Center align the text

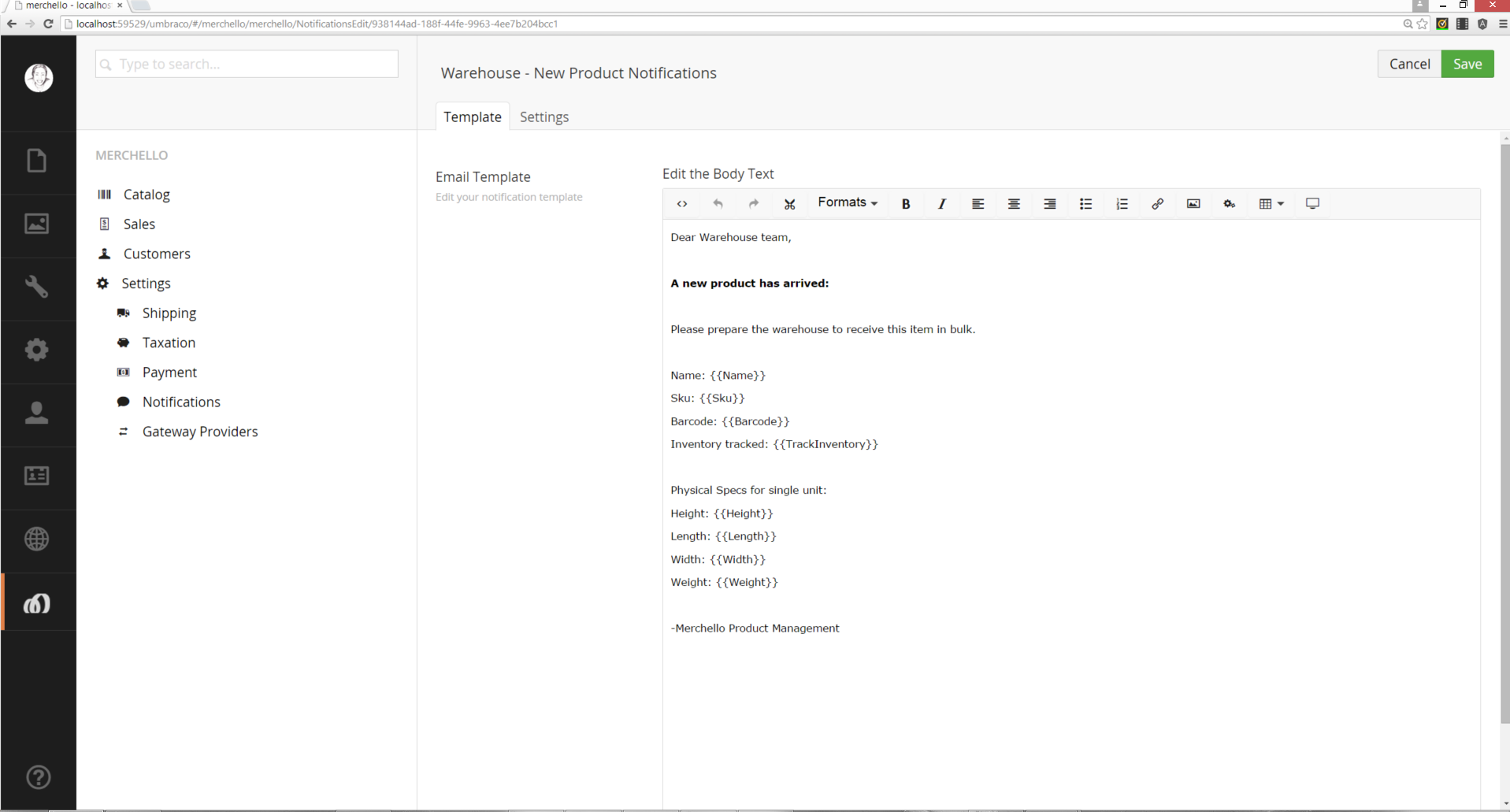point(1014,204)
